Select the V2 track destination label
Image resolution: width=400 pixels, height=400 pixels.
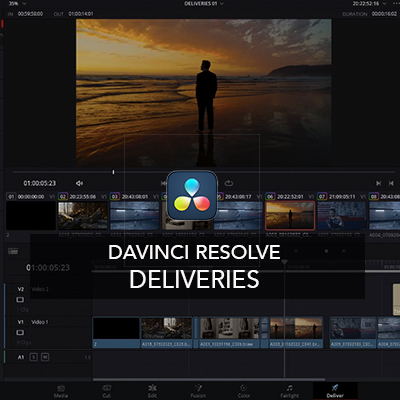tap(21, 289)
